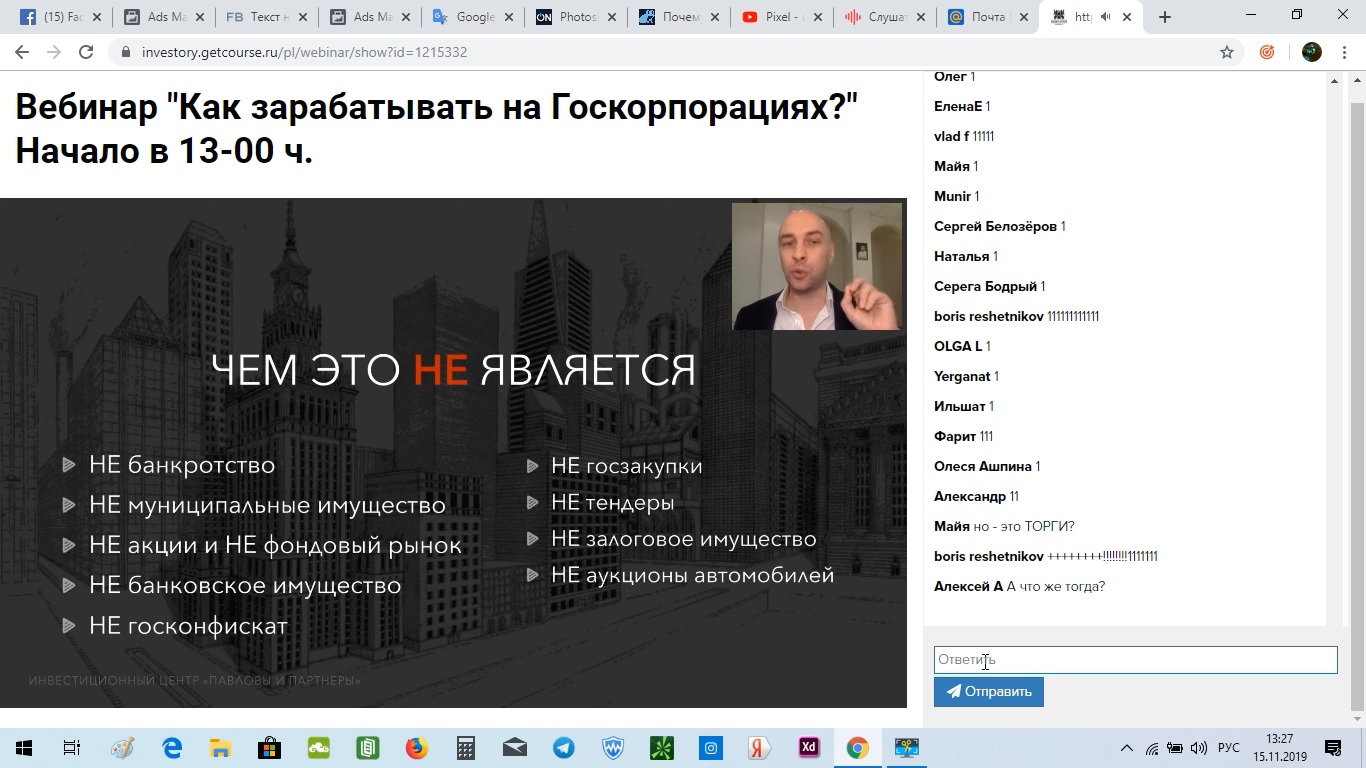Click the Отправить button
Screen dimensions: 1366x768
988,691
